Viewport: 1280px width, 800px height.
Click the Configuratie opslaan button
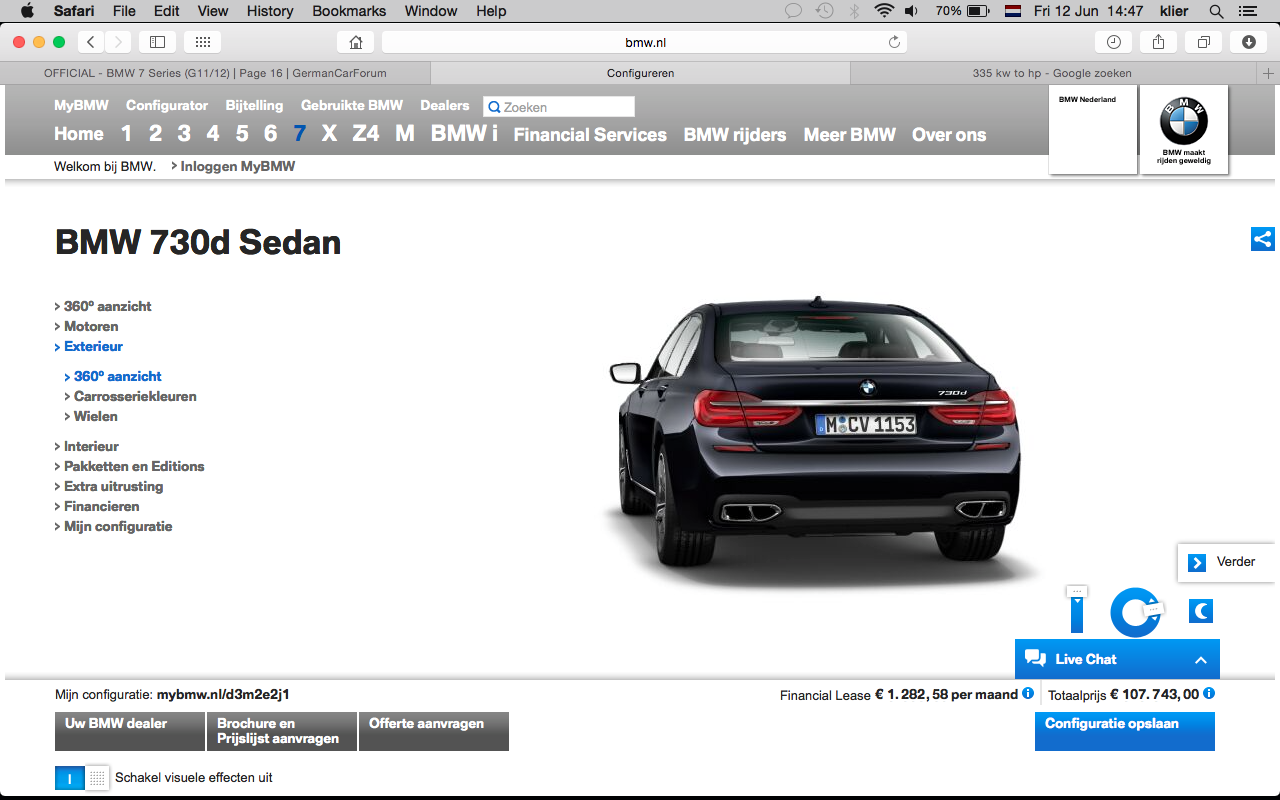click(1124, 730)
